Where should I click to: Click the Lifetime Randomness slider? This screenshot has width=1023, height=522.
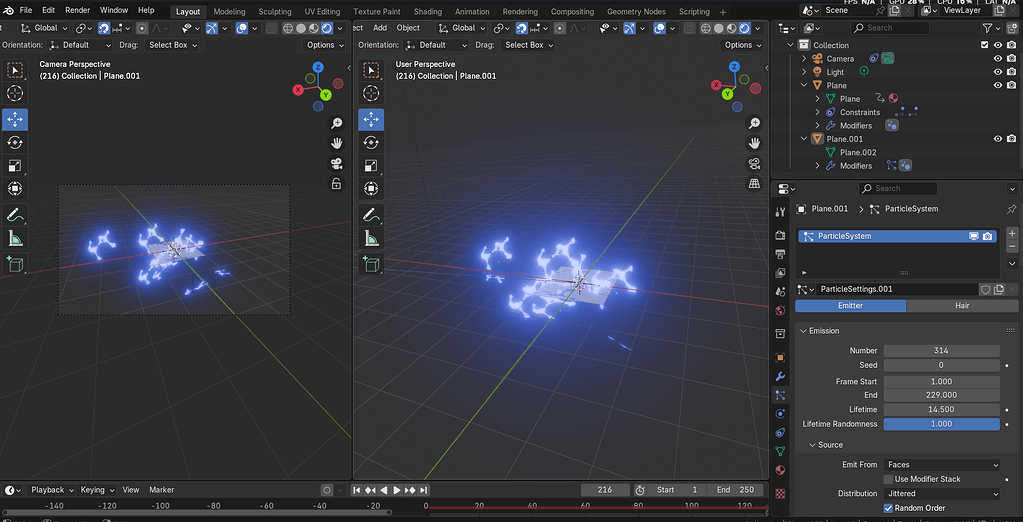pos(941,424)
